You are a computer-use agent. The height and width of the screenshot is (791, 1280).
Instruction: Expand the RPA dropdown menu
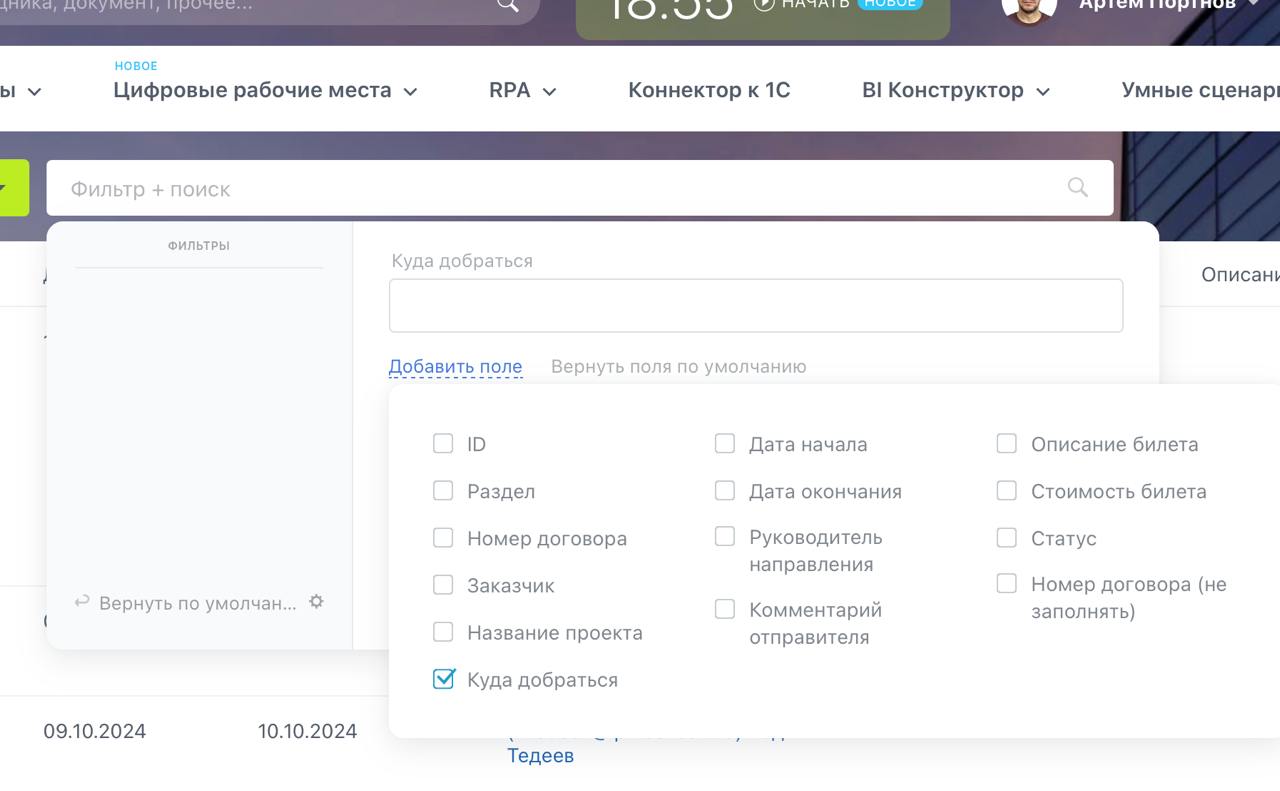[x=522, y=90]
